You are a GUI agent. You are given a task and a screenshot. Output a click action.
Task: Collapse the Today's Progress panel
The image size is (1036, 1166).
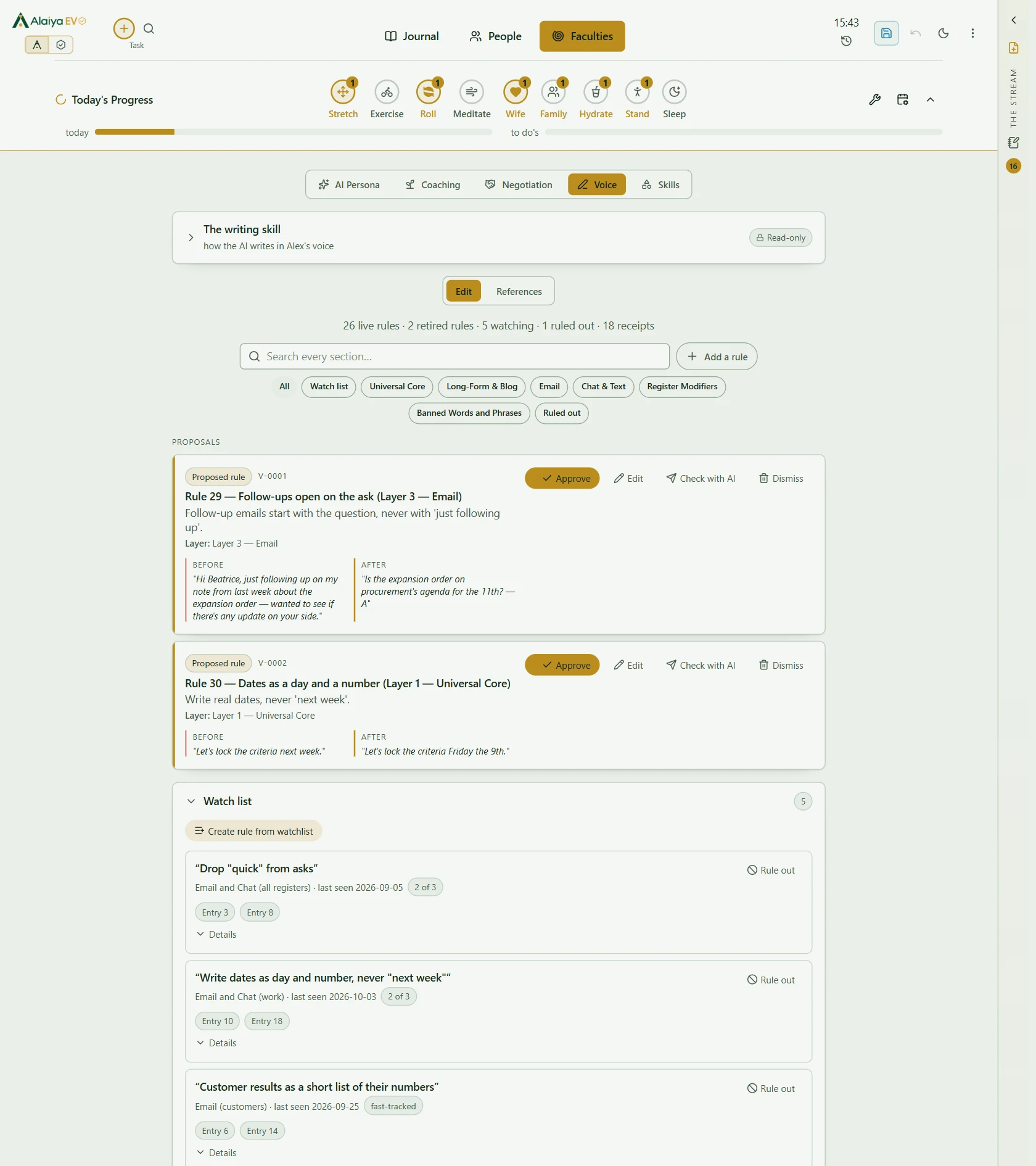pyautogui.click(x=931, y=99)
